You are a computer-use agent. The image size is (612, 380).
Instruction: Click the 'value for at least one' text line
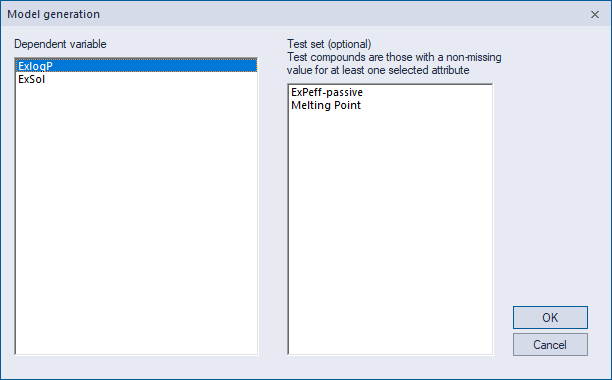coord(378,70)
